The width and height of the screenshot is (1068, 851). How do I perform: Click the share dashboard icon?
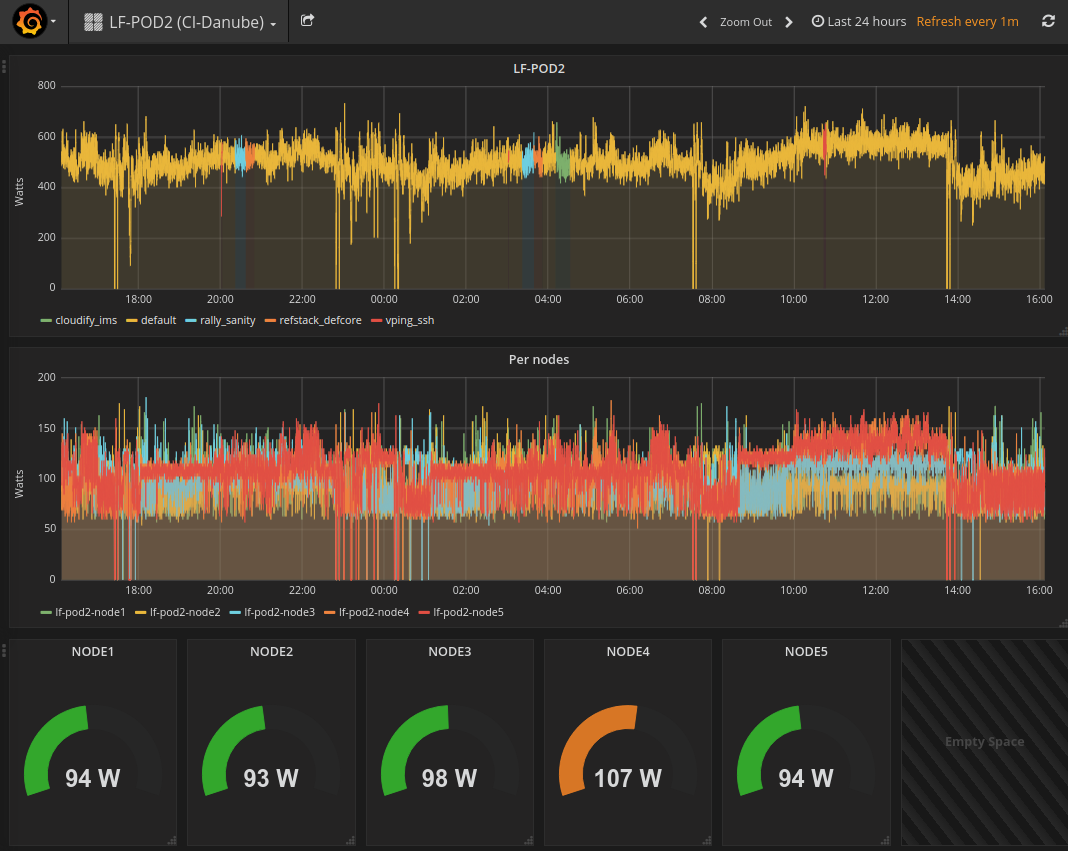(x=307, y=21)
